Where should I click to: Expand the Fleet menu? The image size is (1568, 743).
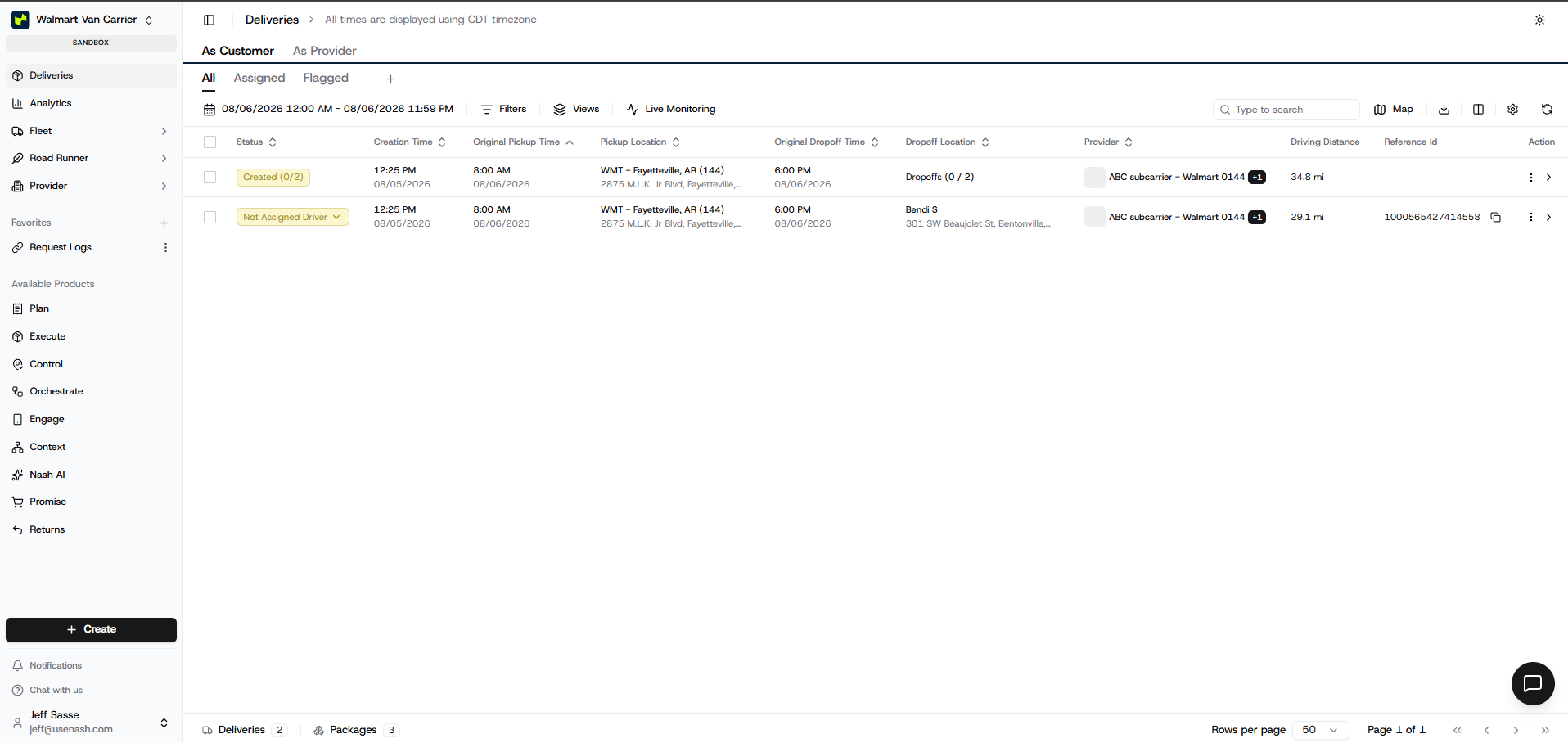click(x=91, y=131)
